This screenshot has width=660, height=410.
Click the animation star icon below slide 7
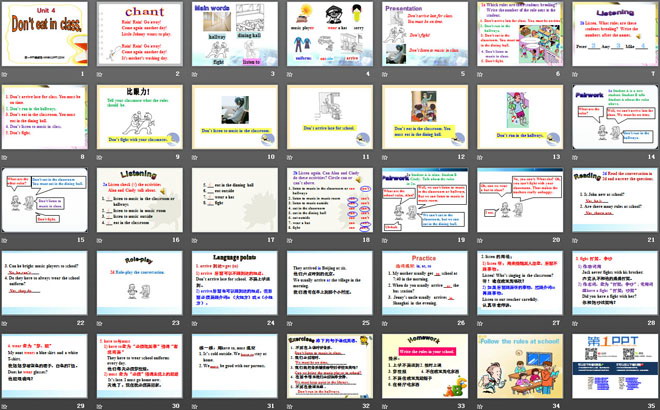(575, 75)
